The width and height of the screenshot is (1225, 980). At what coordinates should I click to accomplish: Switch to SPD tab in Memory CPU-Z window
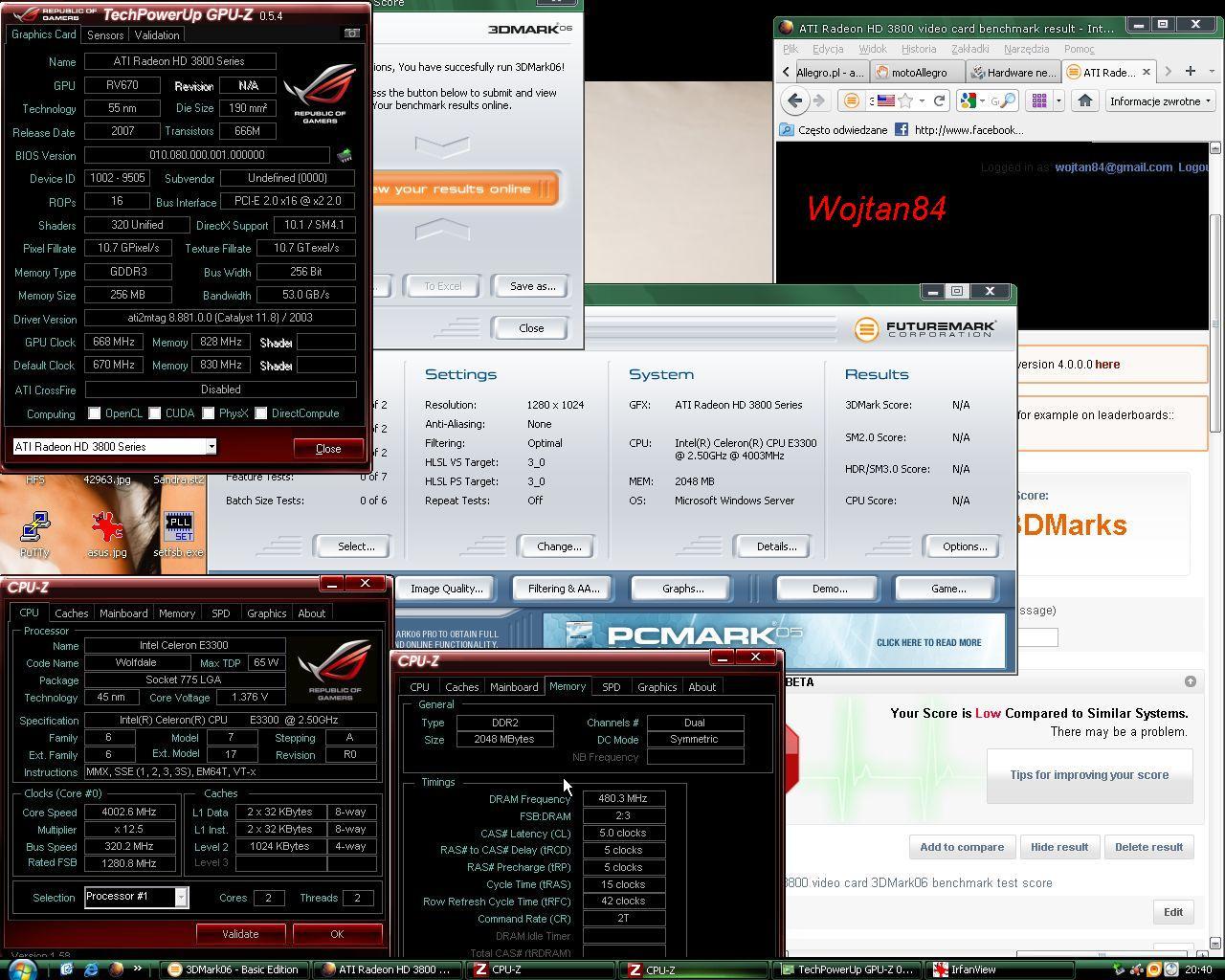coord(611,687)
